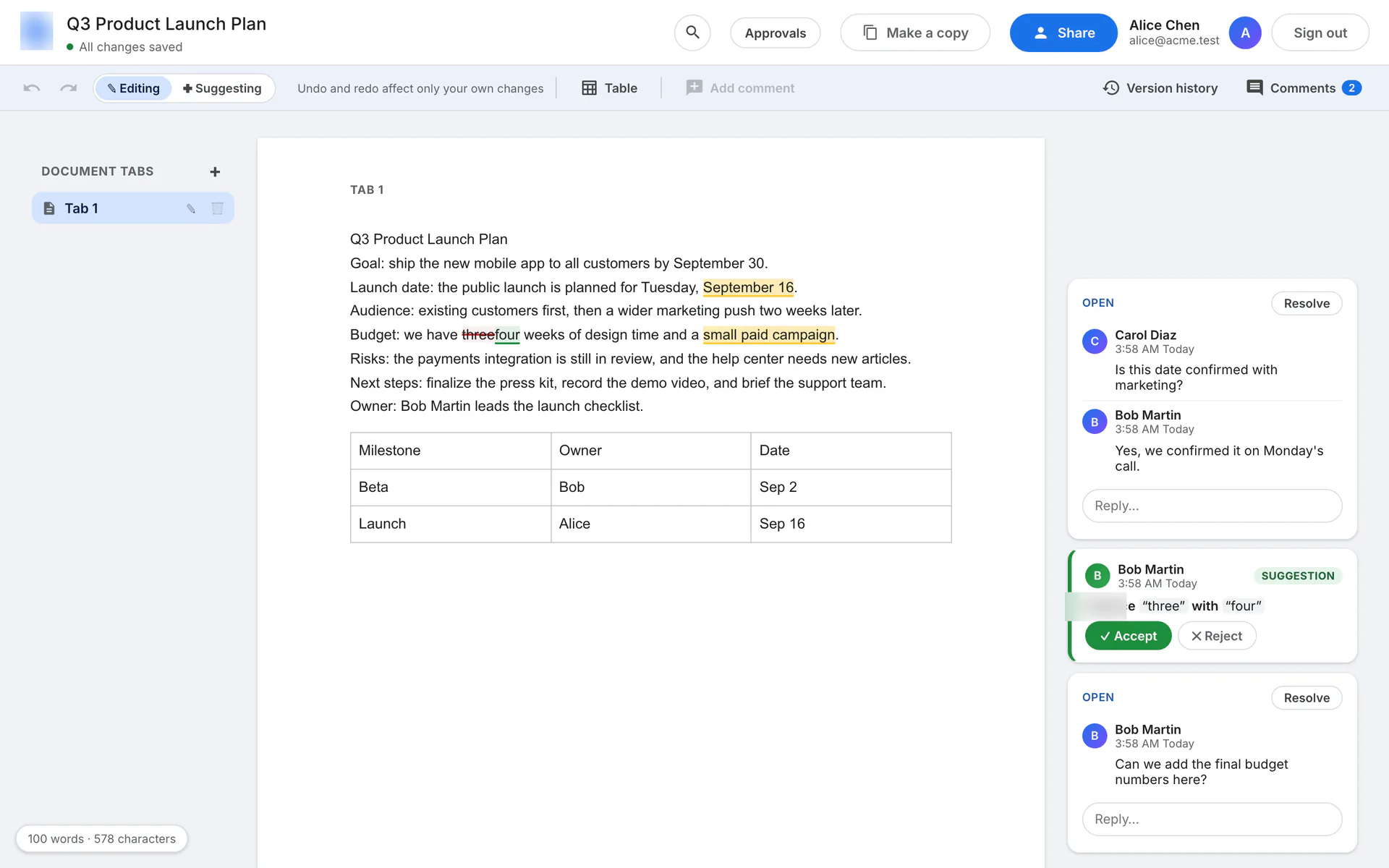
Task: Click Reply field under Carol Diaz thread
Action: point(1212,506)
